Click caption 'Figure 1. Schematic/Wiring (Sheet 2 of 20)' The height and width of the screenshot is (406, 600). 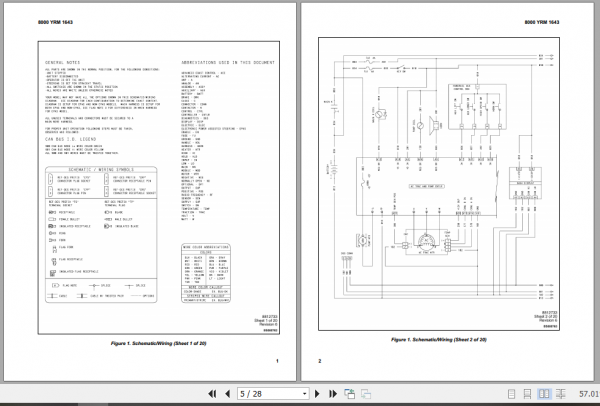(439, 339)
